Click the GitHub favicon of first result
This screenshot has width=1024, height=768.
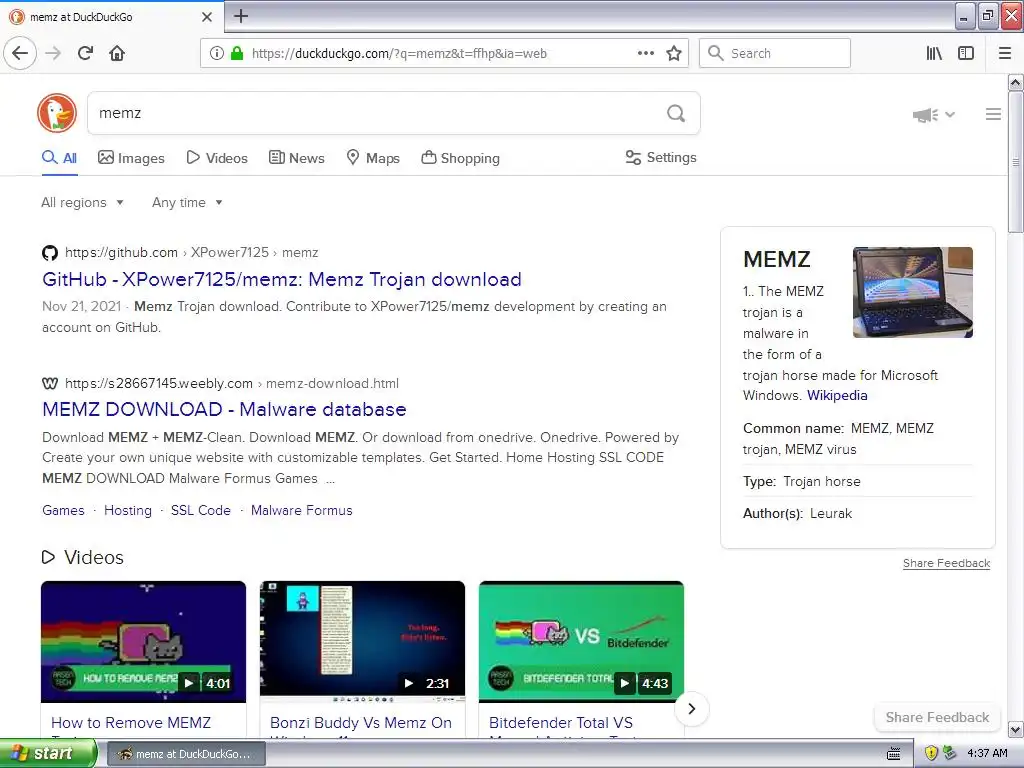click(50, 253)
